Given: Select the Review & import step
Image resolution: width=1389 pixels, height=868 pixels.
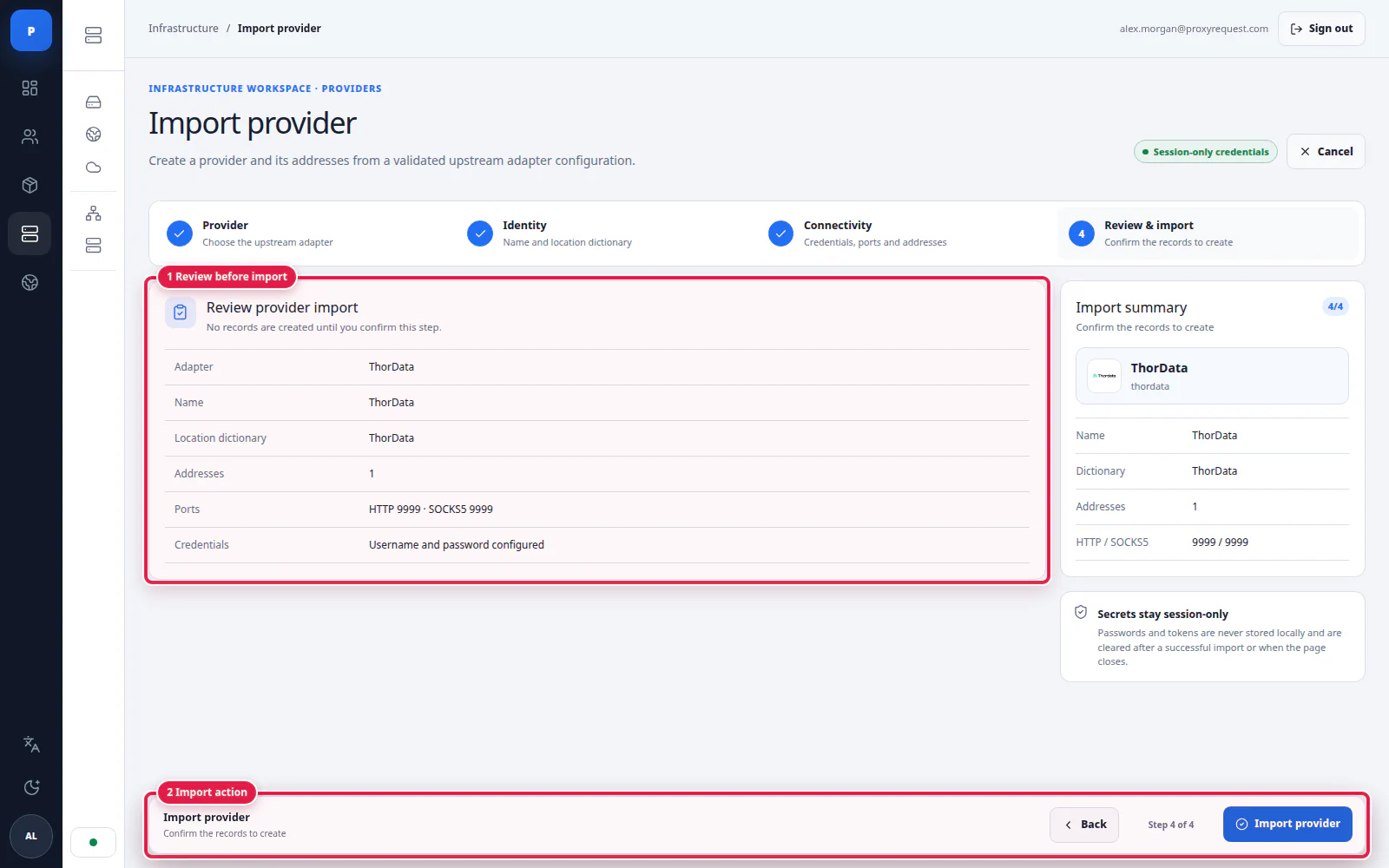Looking at the screenshot, I should pyautogui.click(x=1208, y=233).
